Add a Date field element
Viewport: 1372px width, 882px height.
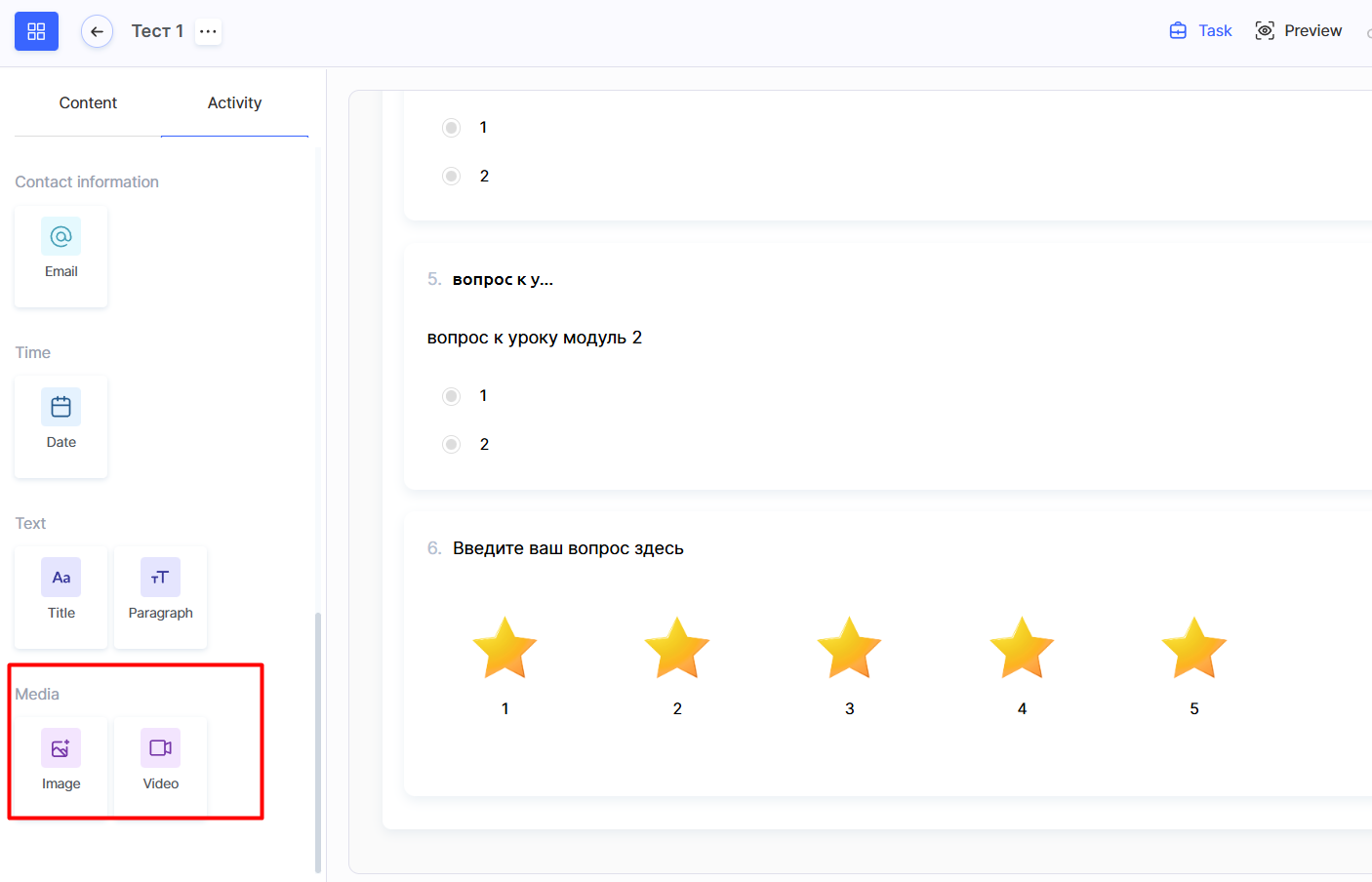pos(61,426)
